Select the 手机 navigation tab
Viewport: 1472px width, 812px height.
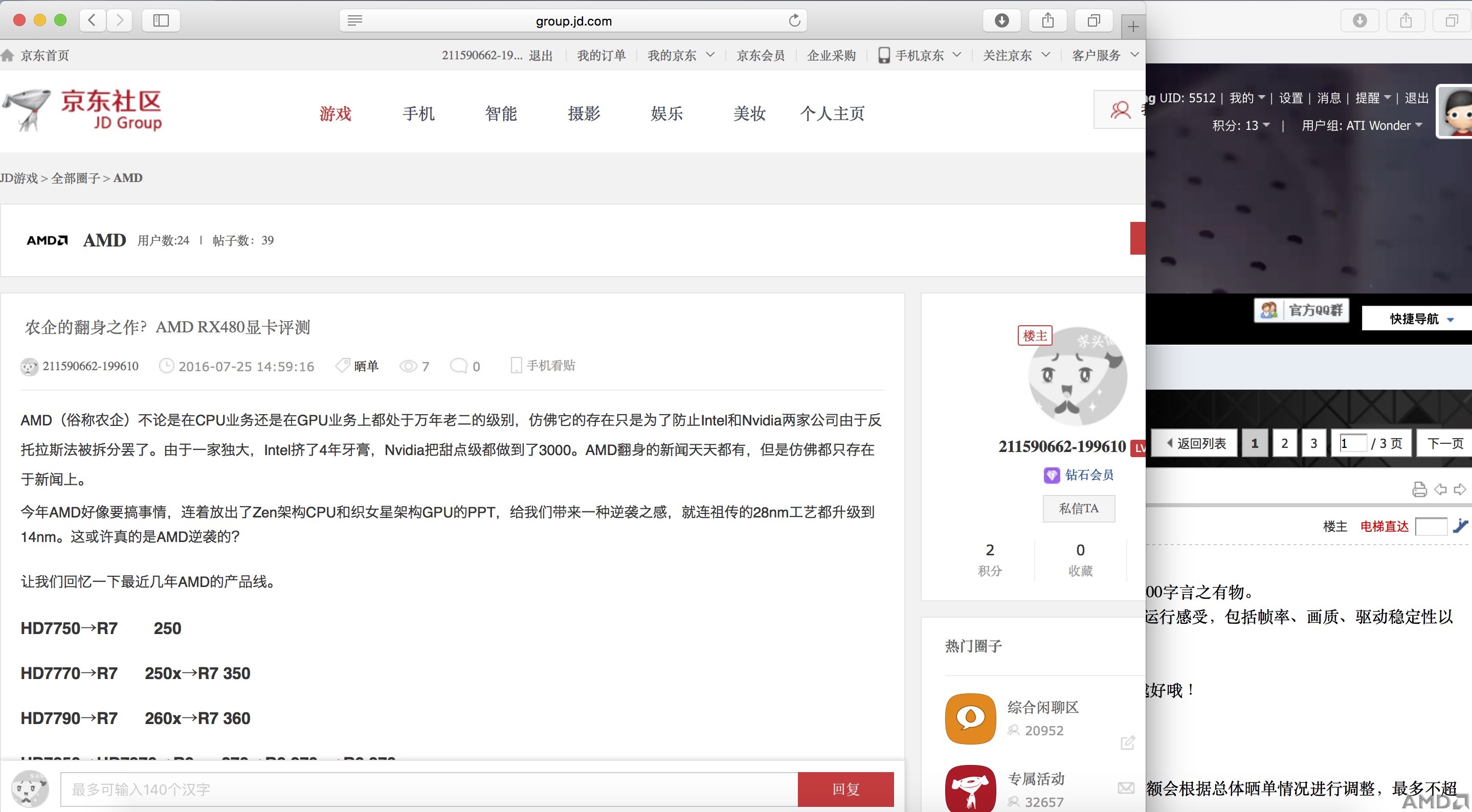418,113
